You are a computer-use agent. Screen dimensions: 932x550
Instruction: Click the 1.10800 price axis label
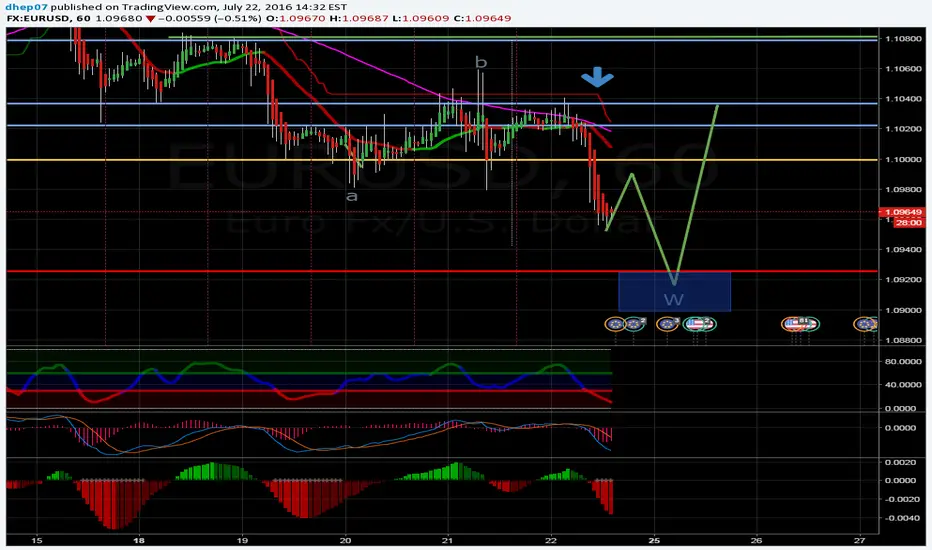903,39
